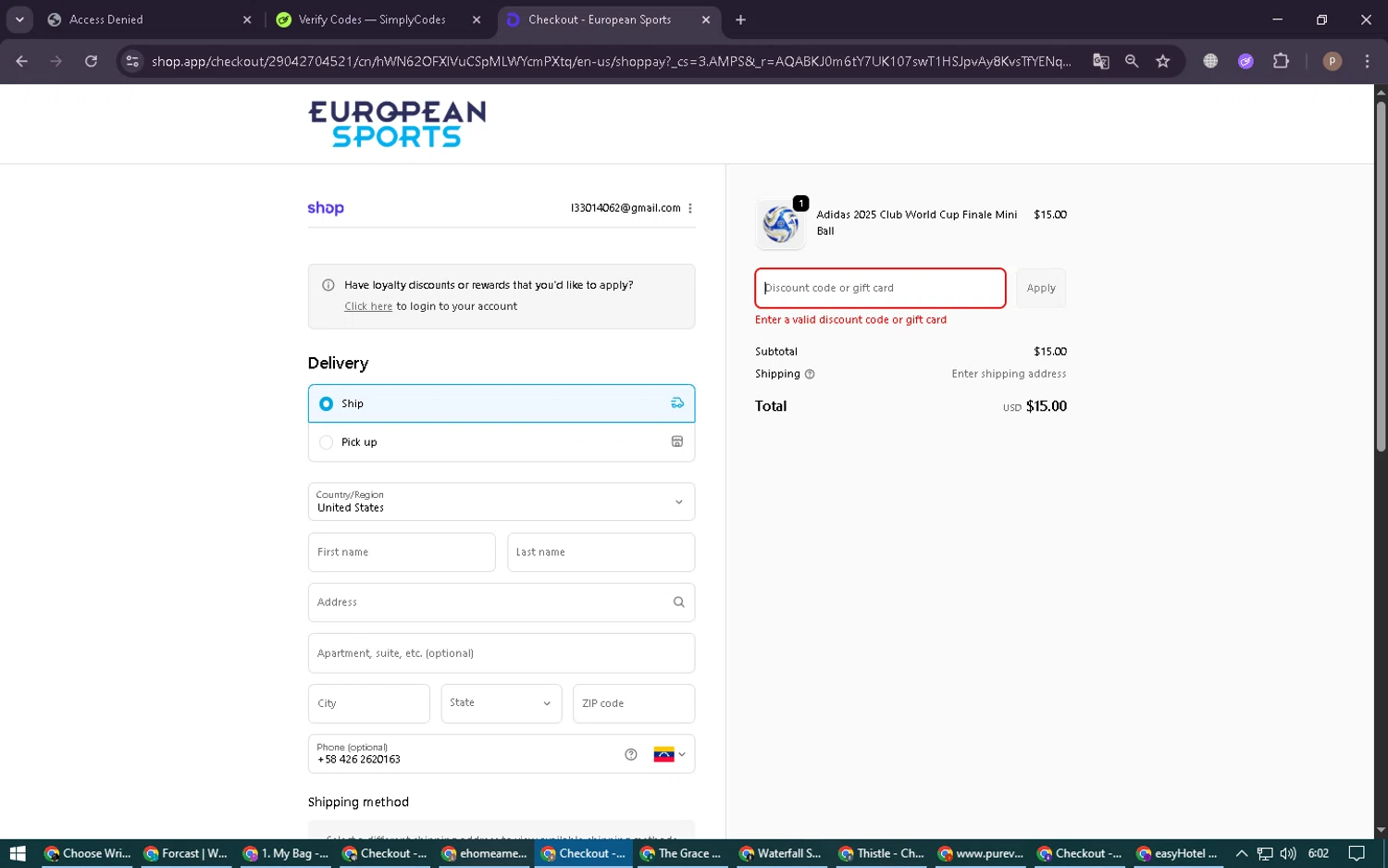The image size is (1388, 868).
Task: Click the store pickup icon
Action: (x=677, y=442)
